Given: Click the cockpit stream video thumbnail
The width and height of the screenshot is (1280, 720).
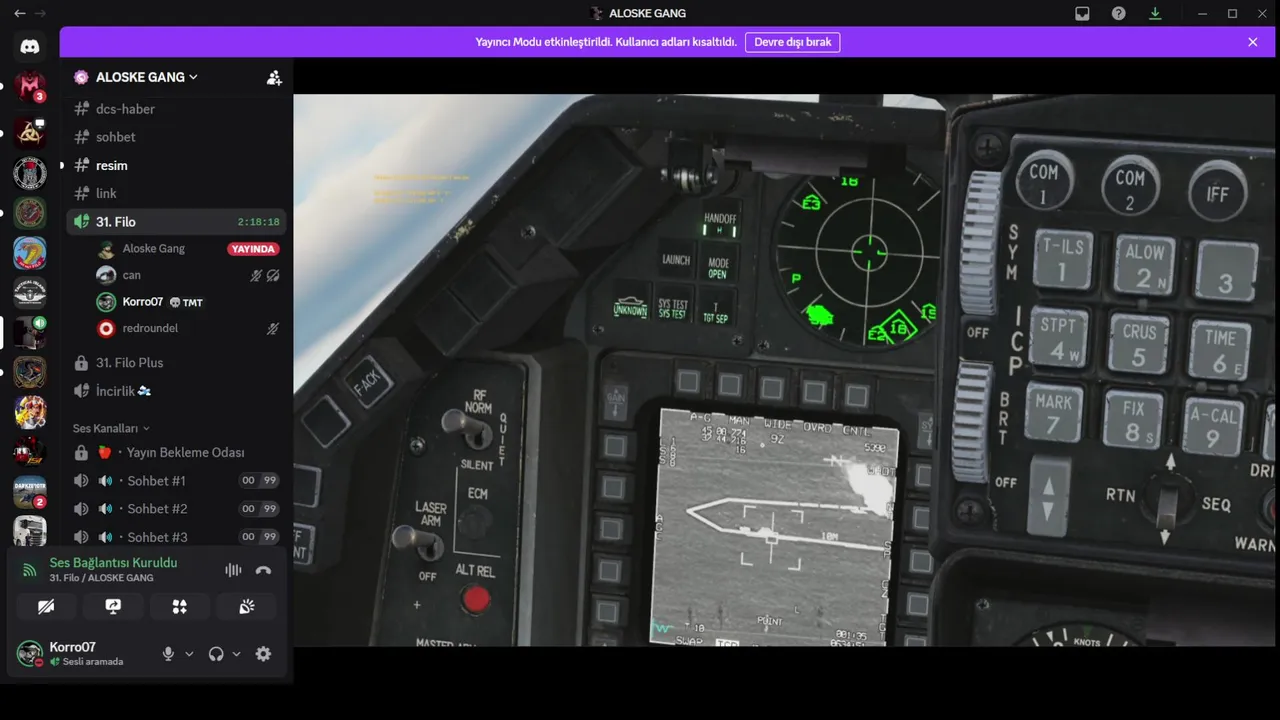Looking at the screenshot, I should point(786,370).
